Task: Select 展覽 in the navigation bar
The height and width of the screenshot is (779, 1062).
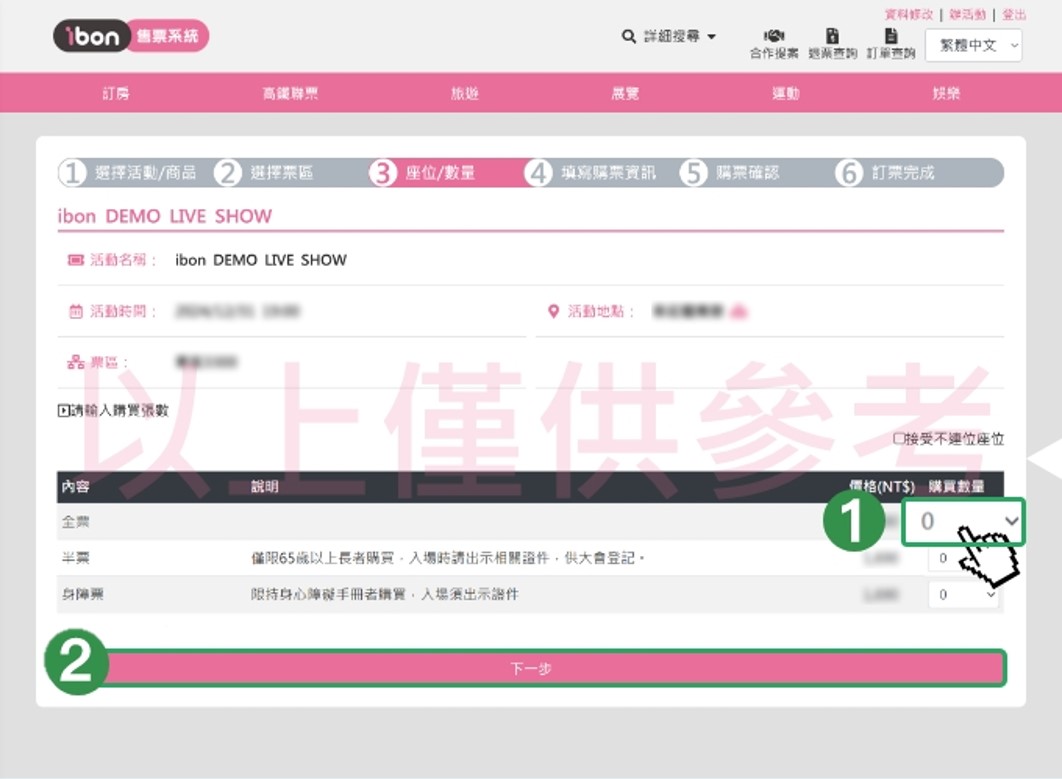Action: point(625,93)
